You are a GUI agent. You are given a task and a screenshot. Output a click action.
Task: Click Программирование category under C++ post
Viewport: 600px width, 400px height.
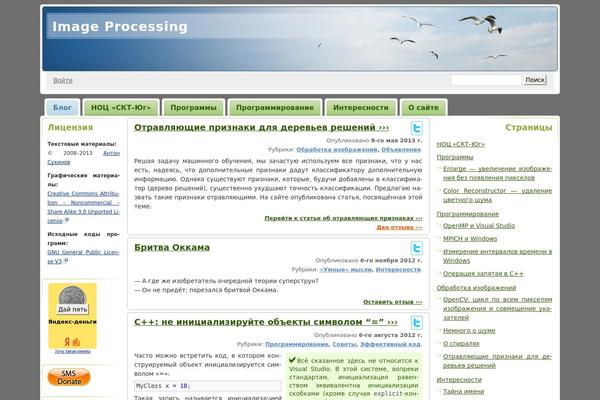(297, 344)
